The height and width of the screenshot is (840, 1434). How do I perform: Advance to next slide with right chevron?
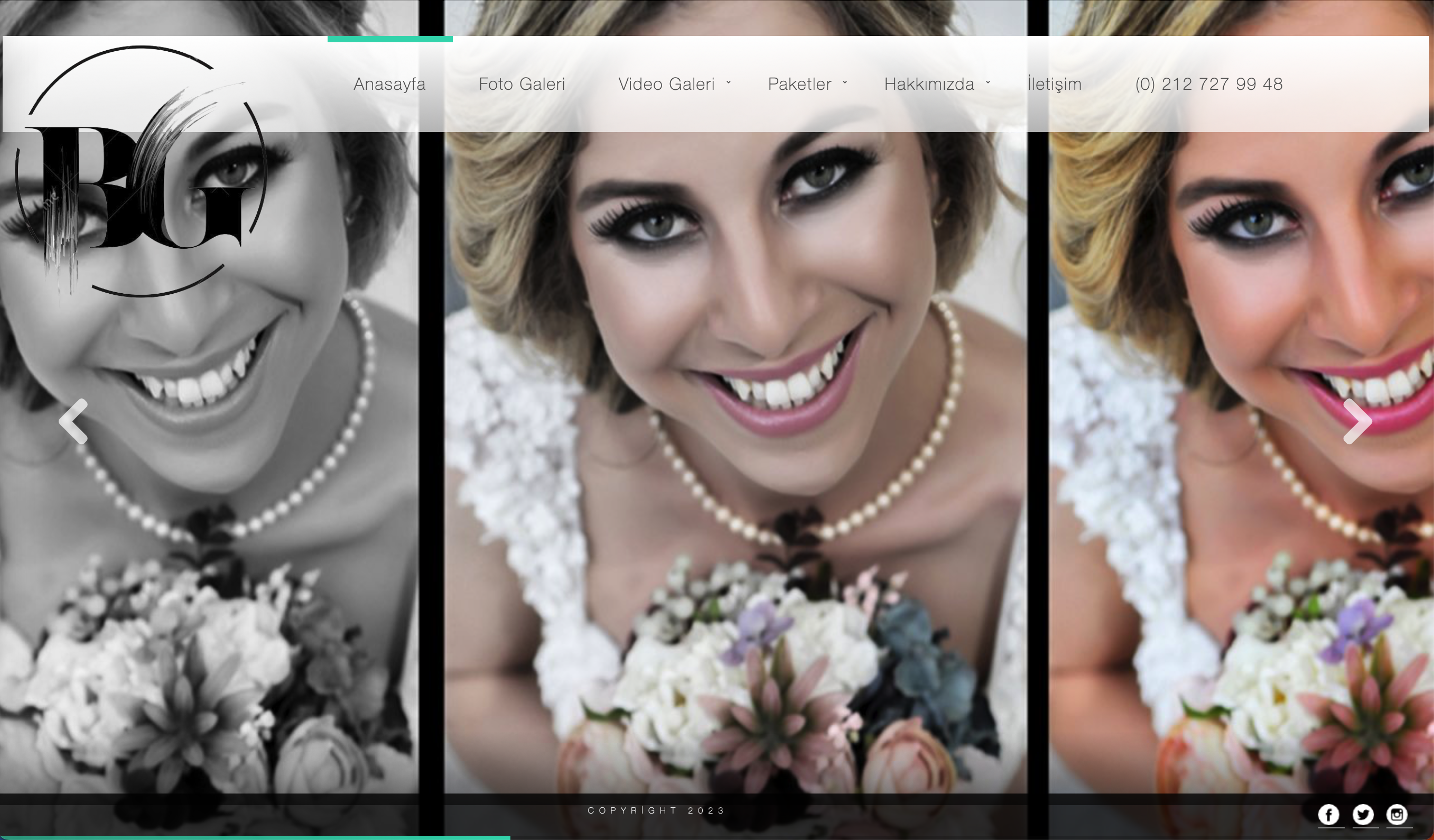(x=1357, y=421)
